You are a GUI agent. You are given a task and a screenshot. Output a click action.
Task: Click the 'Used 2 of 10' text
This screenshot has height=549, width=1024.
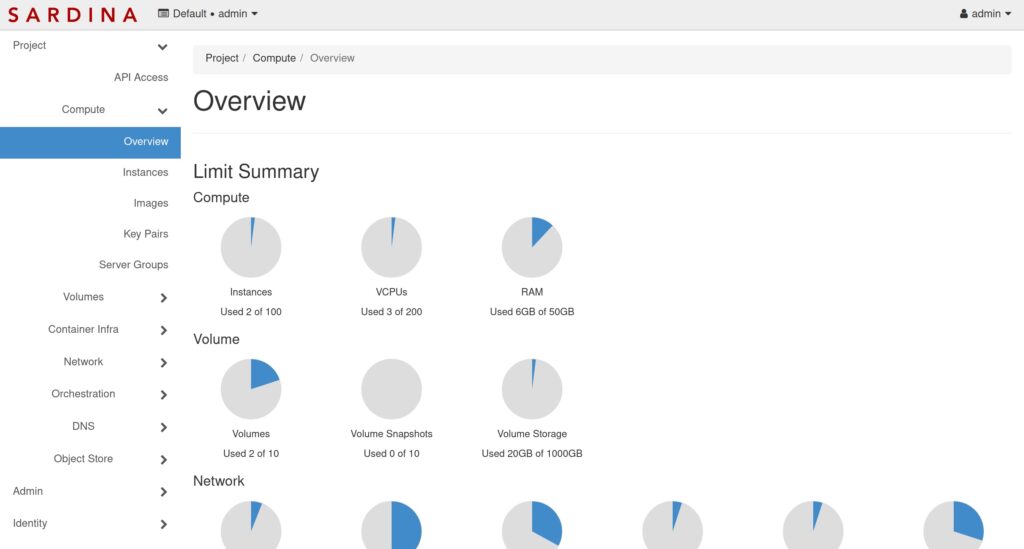pos(251,454)
